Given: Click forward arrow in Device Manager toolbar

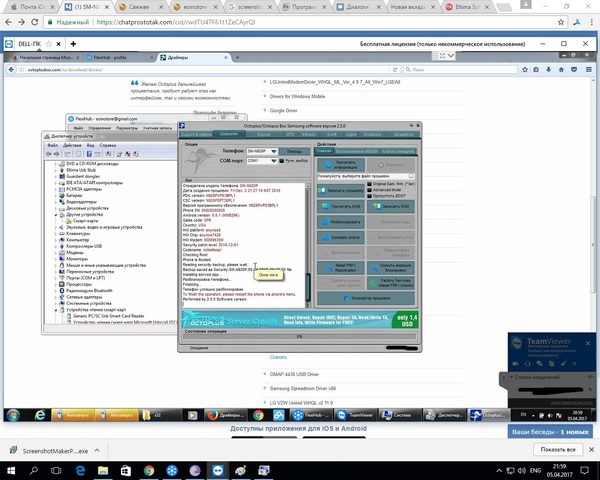Looking at the screenshot, I should 57,154.
